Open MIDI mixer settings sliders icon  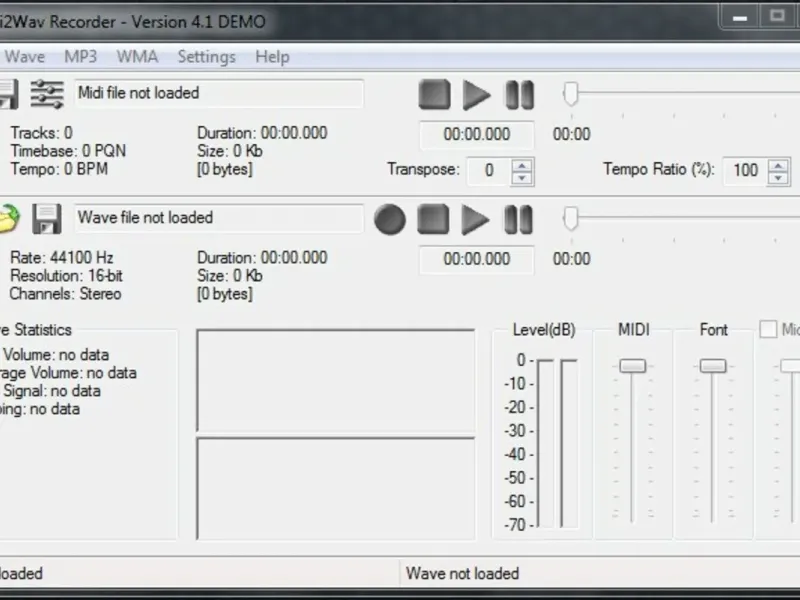pyautogui.click(x=47, y=94)
